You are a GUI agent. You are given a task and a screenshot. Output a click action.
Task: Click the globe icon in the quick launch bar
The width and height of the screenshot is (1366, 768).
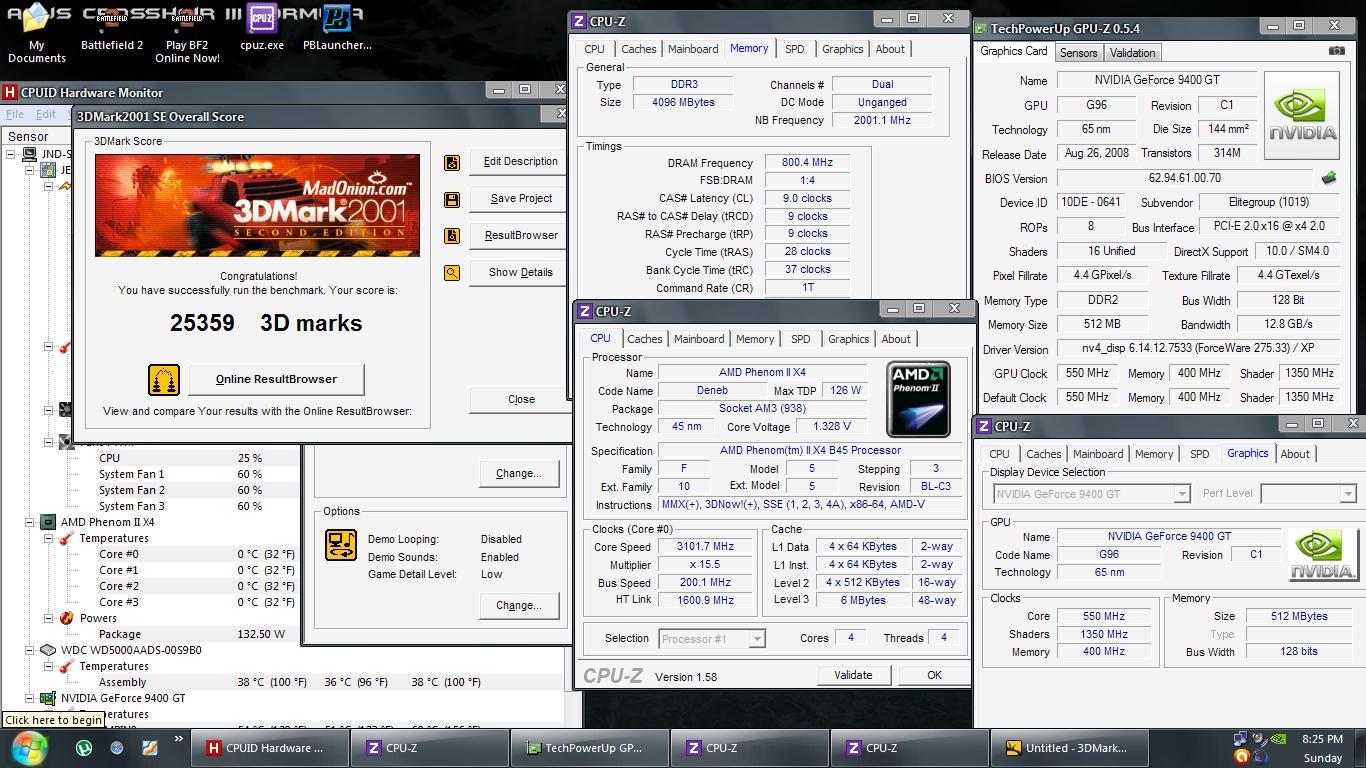(x=117, y=747)
